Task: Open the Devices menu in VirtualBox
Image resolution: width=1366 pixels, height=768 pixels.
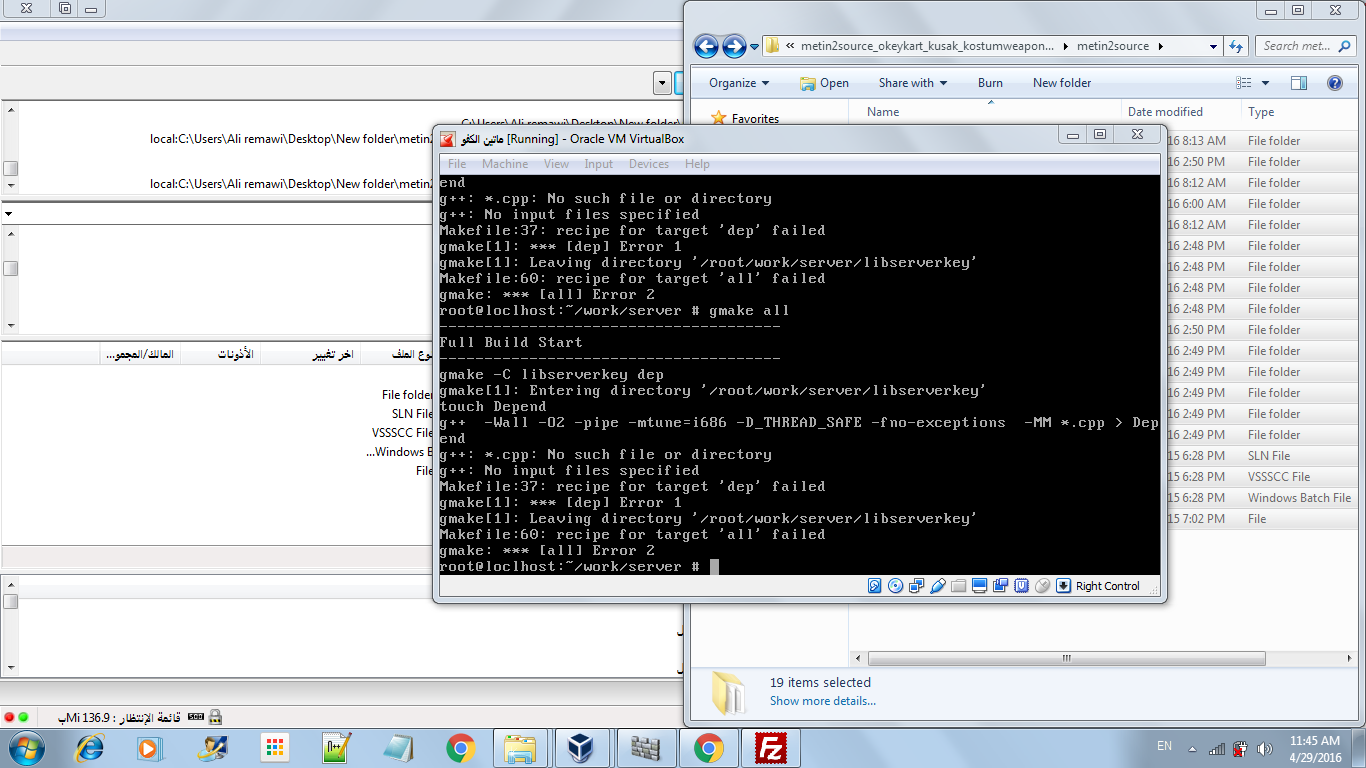Action: click(649, 164)
